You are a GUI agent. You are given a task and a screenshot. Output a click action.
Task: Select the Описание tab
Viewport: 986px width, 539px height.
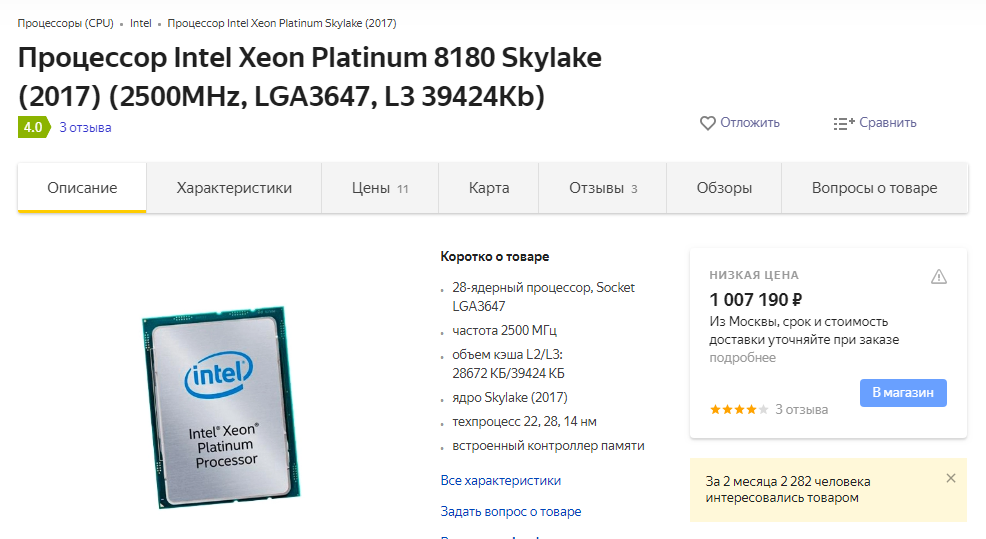[82, 188]
